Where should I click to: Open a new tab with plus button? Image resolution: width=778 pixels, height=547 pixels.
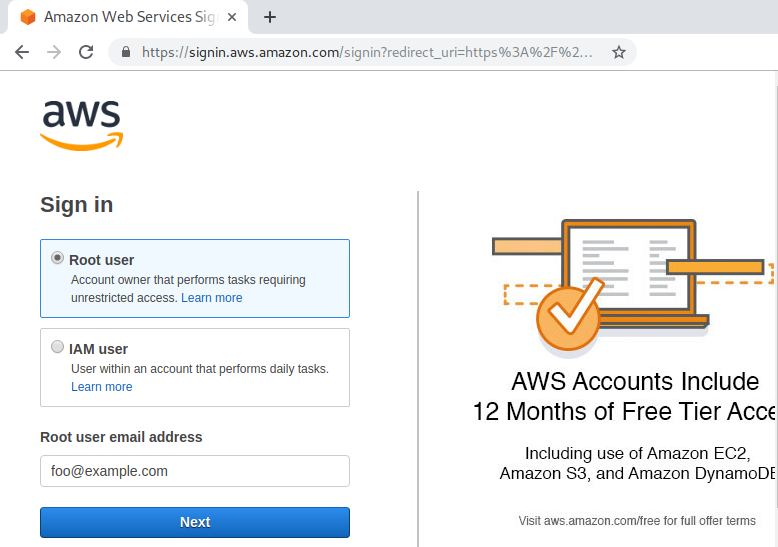click(269, 17)
